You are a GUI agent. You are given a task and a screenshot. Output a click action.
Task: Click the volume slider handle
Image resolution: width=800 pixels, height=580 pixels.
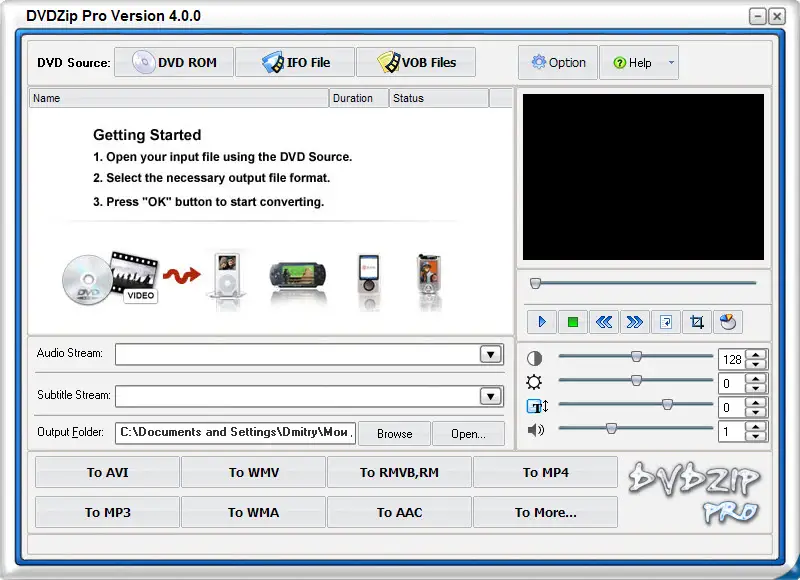611,428
